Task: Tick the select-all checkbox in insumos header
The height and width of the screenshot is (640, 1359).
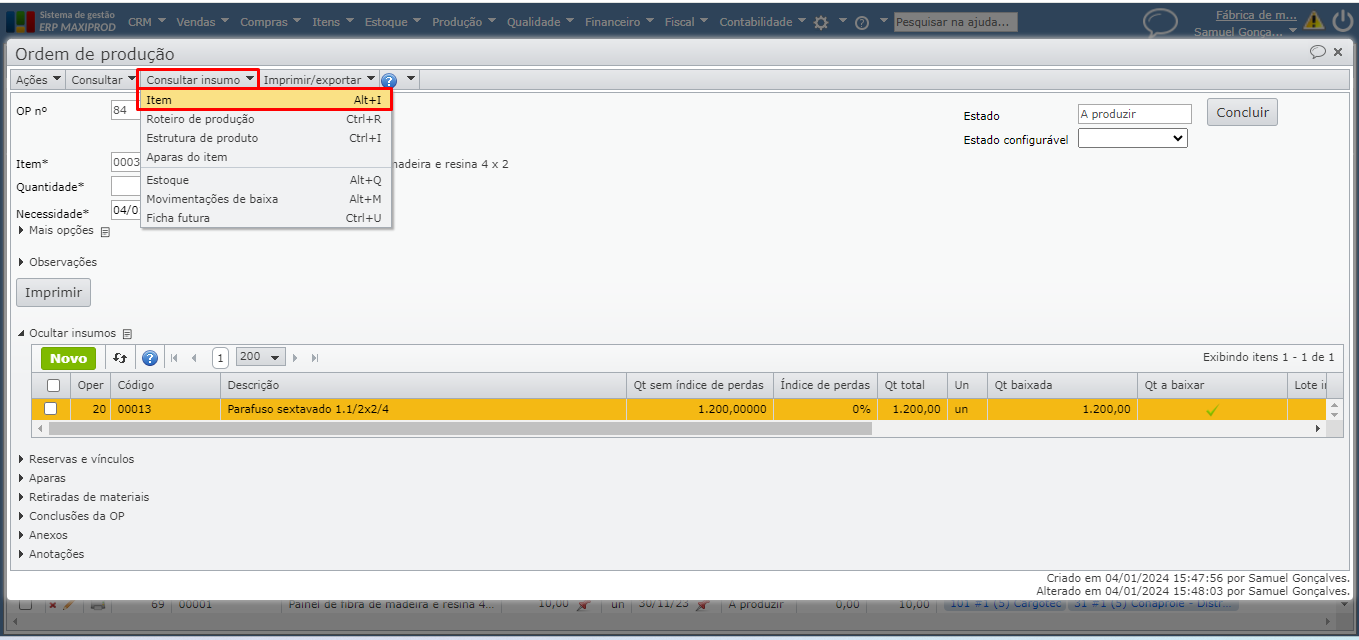Action: click(x=53, y=385)
